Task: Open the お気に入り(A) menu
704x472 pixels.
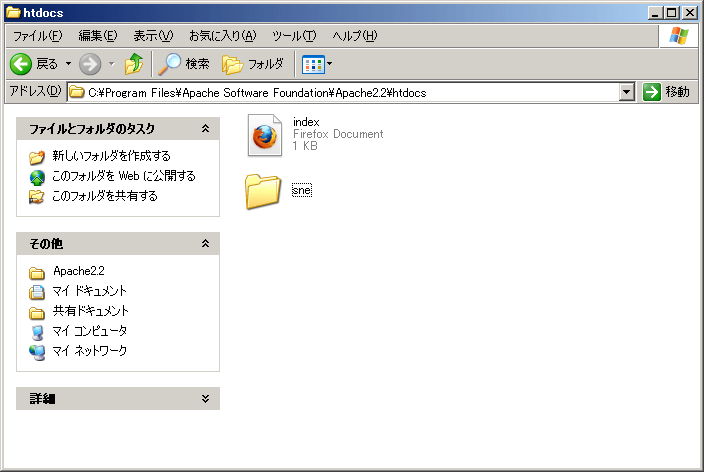Action: click(222, 35)
